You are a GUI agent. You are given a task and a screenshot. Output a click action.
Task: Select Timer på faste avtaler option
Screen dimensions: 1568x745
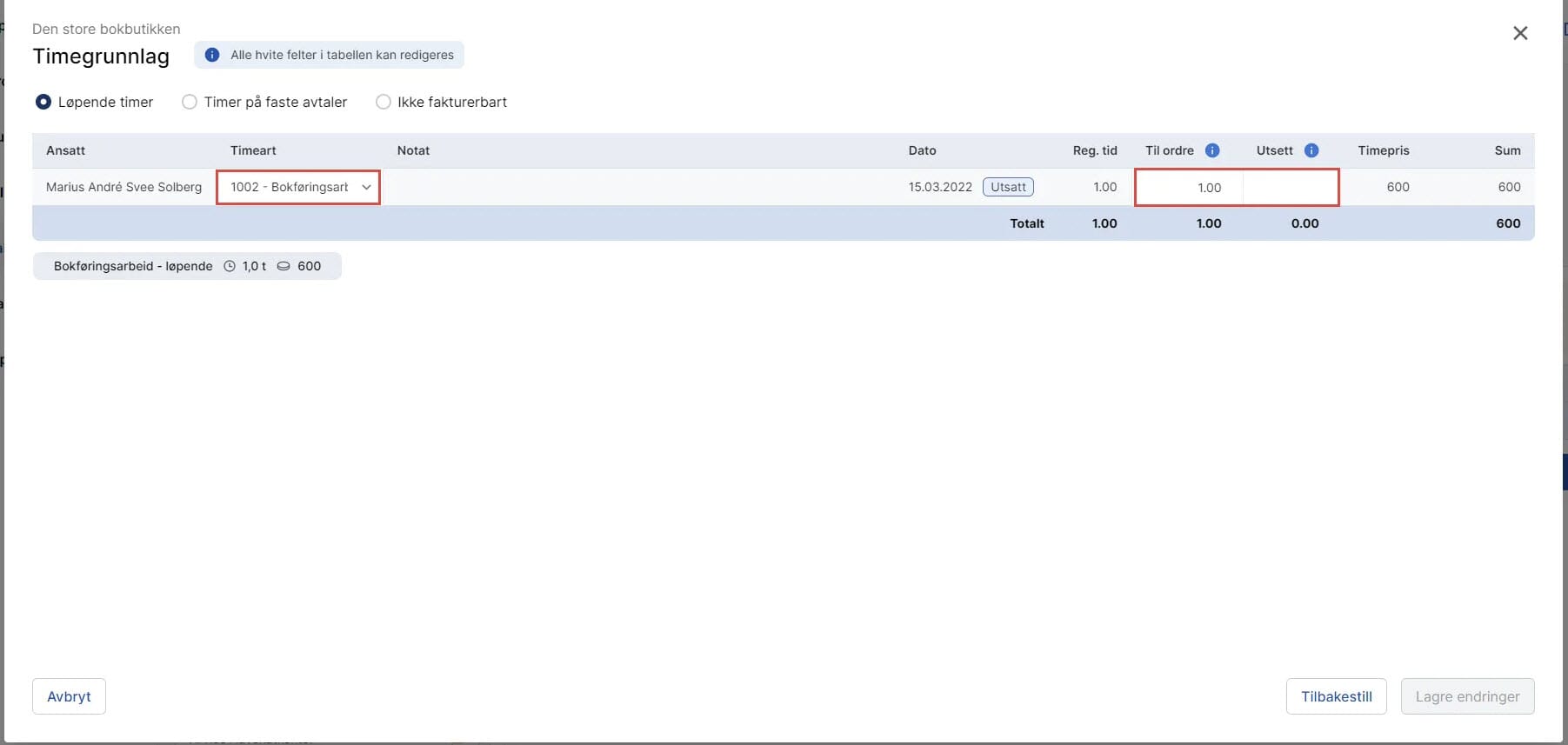tap(190, 102)
